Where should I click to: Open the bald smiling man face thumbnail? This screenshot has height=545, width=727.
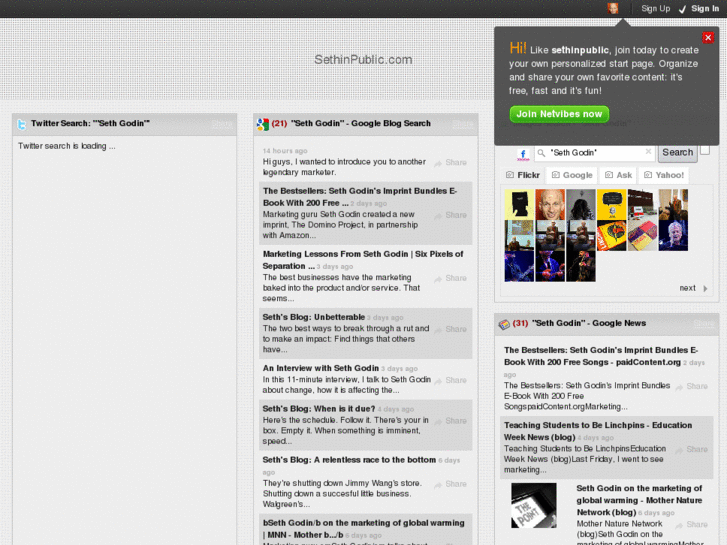[550, 205]
